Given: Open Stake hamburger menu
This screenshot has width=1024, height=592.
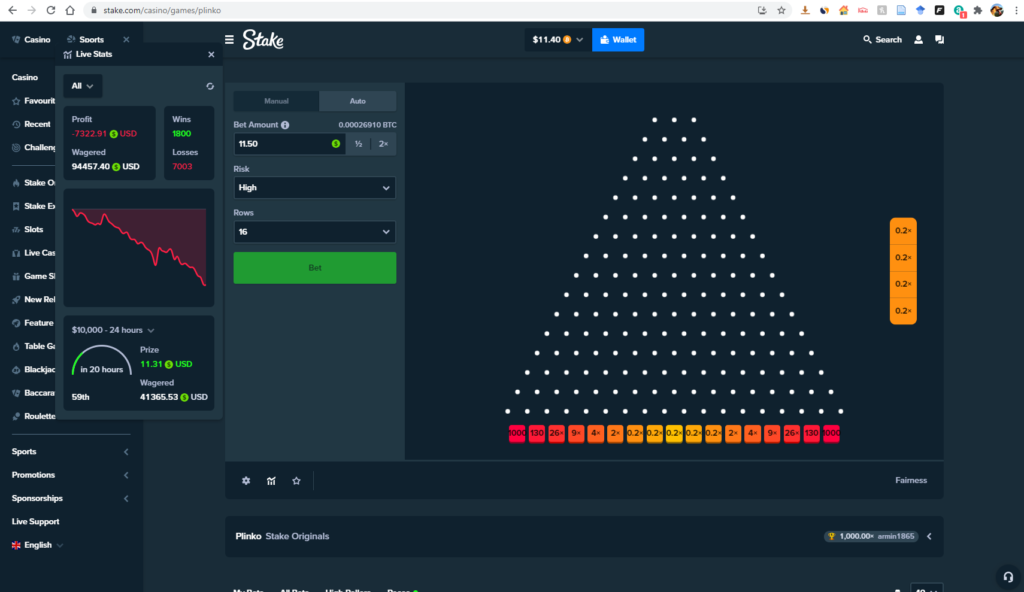Looking at the screenshot, I should (x=230, y=40).
